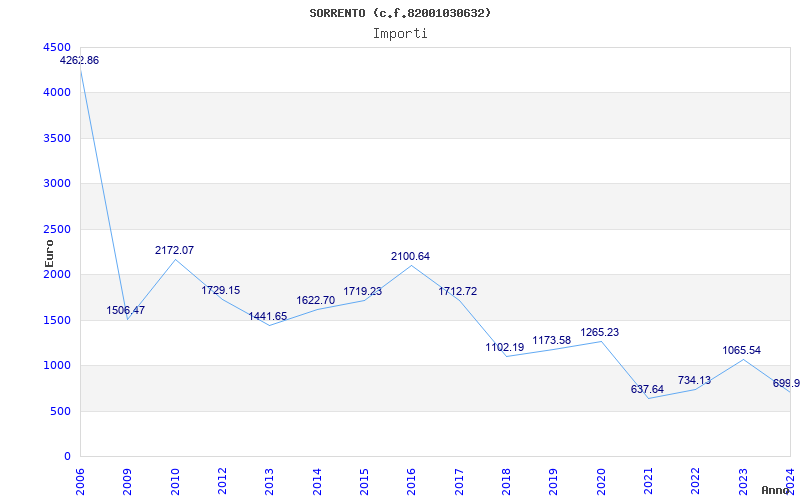Viewport: 800px width, 500px height.
Task: Click the 2100.64 peak label
Action: tap(411, 257)
